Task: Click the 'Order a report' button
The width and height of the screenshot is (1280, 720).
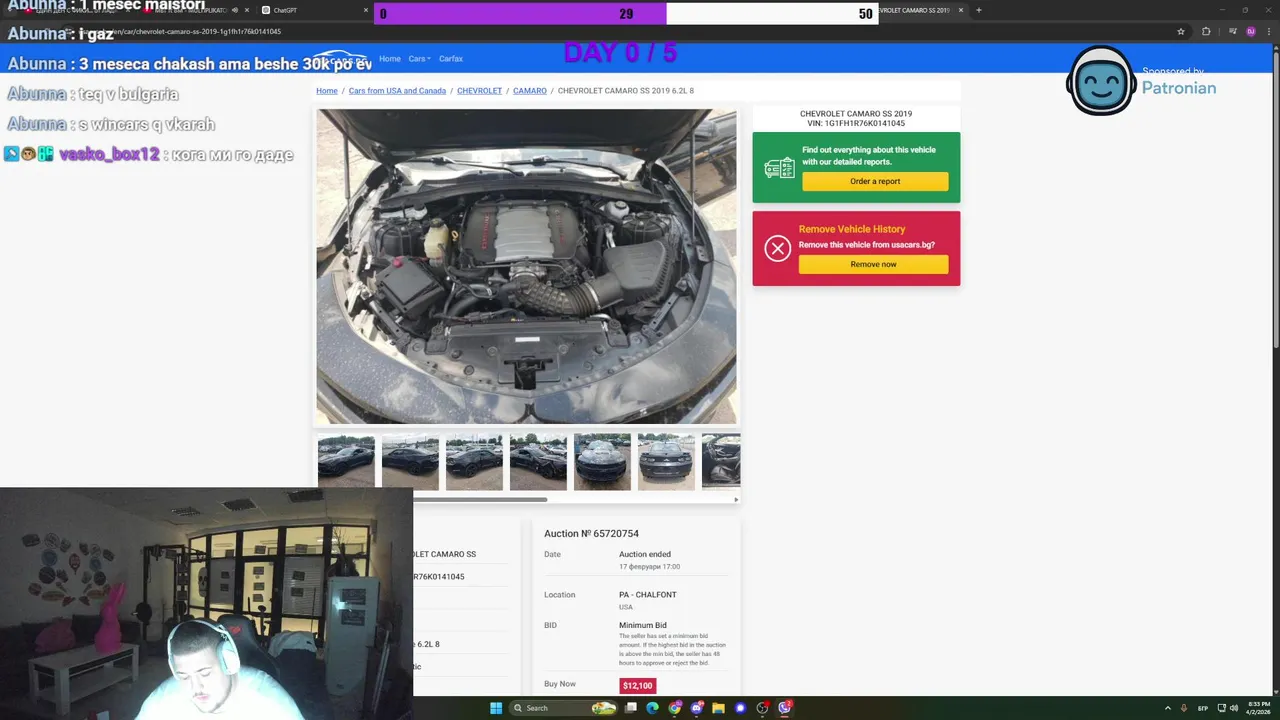Action: point(875,181)
